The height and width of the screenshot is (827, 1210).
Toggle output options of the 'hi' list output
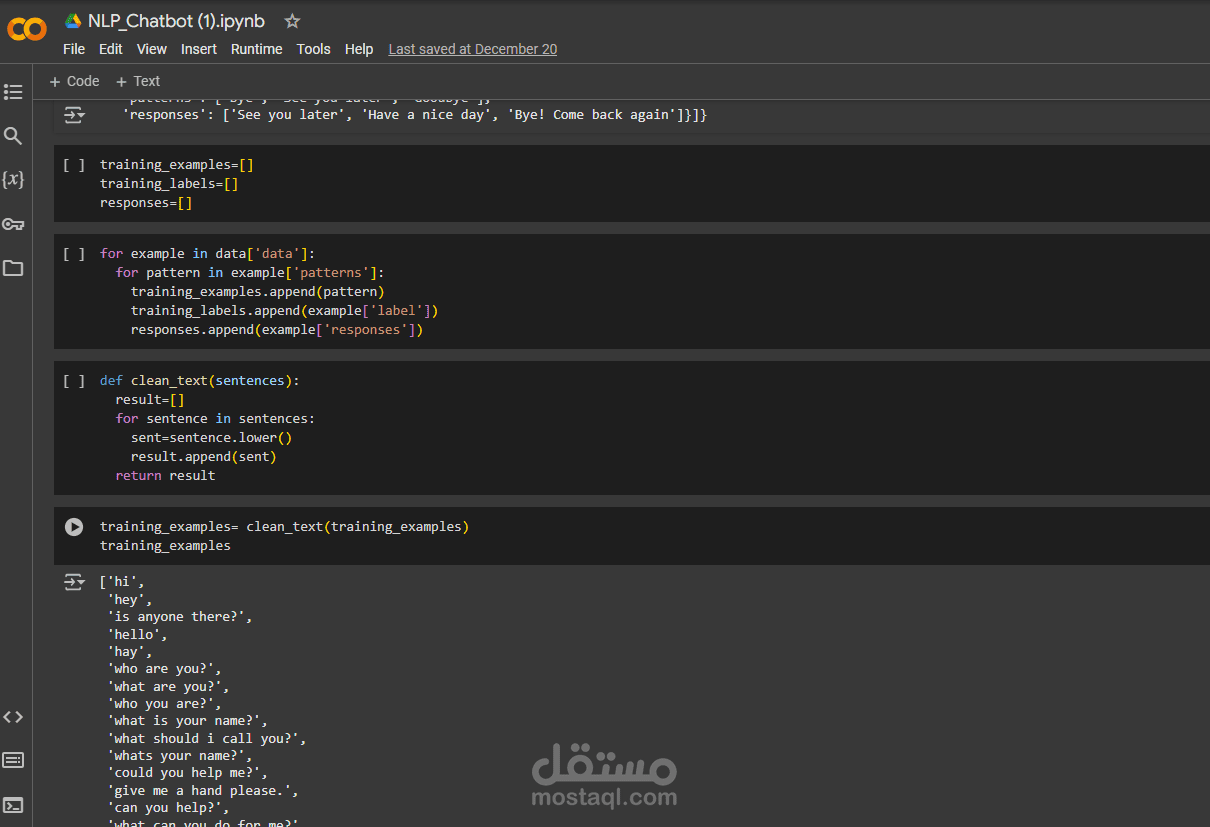pyautogui.click(x=75, y=582)
